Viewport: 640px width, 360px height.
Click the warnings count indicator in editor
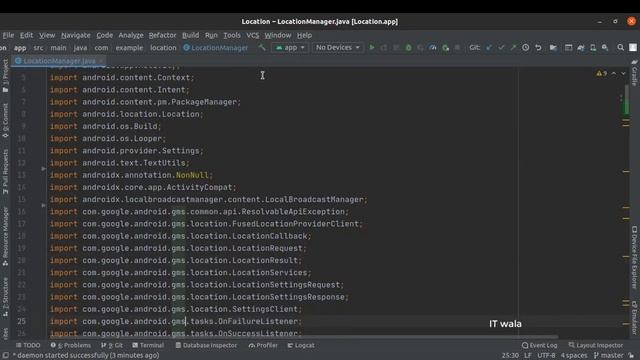602,73
